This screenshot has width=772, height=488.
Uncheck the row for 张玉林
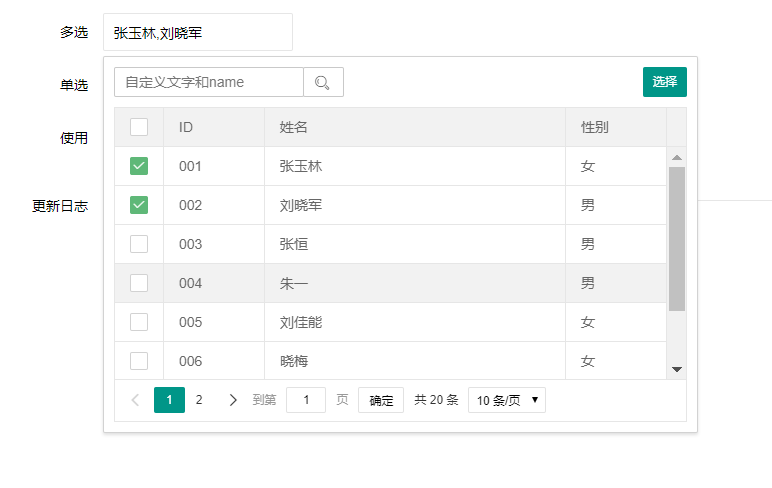[139, 166]
